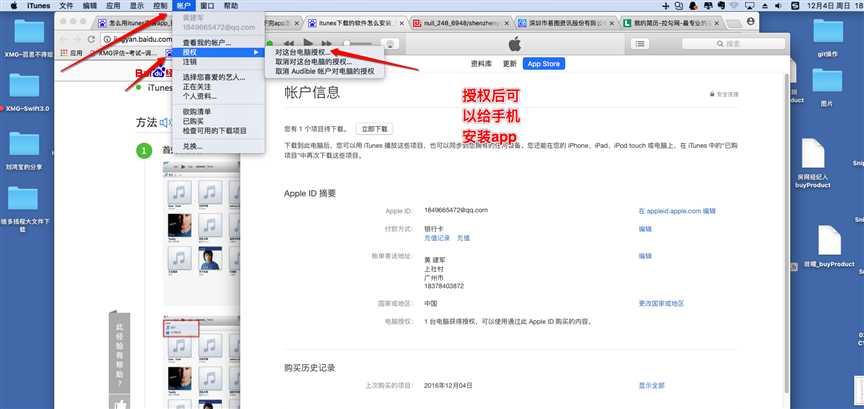Choose 取消 Audible 帐户对电脑的授权

click(x=323, y=71)
